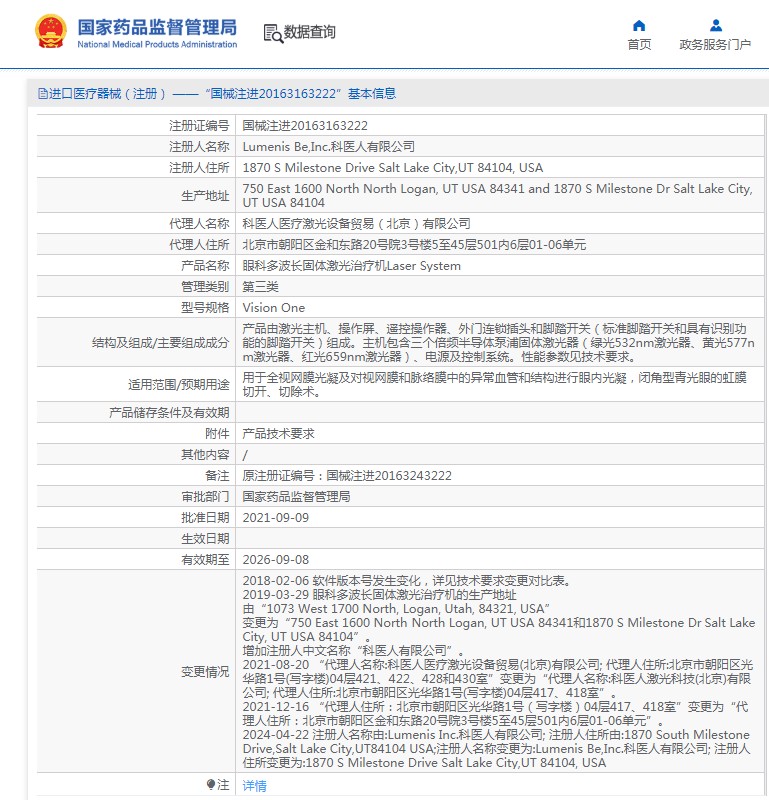Click change entry dated 2021-08-20
Image resolution: width=769 pixels, height=800 pixels.
click(498, 679)
